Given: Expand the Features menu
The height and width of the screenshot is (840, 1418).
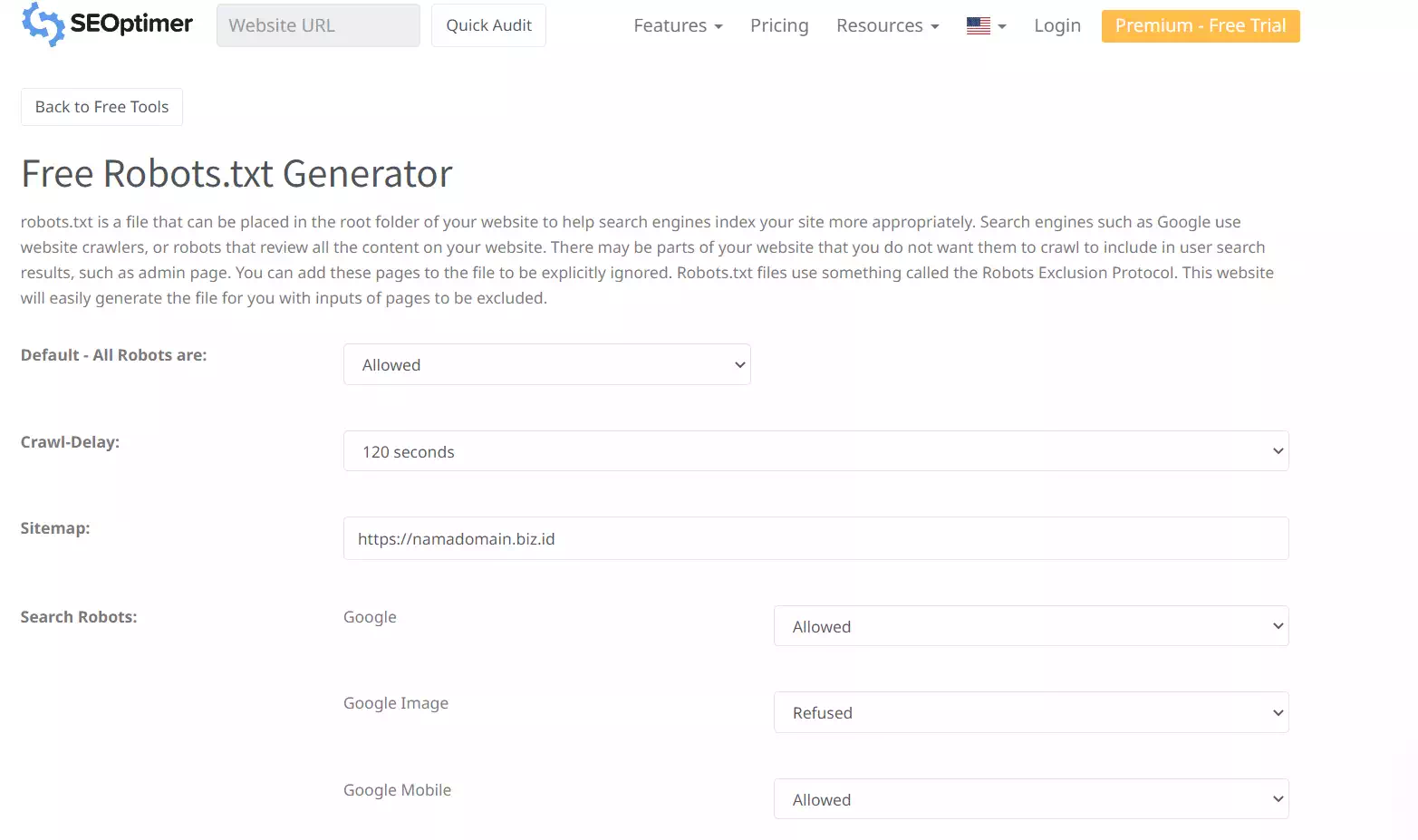Looking at the screenshot, I should coord(678,25).
